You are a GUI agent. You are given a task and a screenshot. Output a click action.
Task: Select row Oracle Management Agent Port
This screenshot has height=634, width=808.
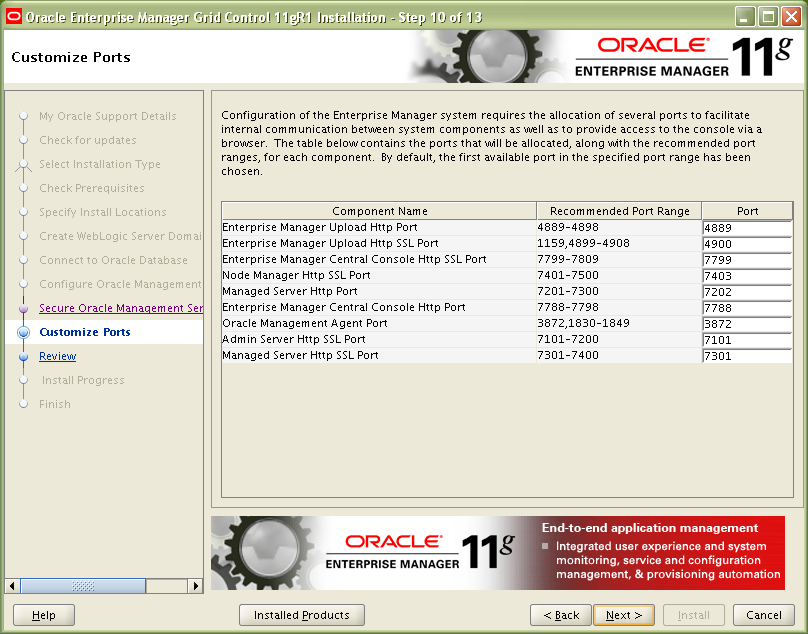point(379,323)
